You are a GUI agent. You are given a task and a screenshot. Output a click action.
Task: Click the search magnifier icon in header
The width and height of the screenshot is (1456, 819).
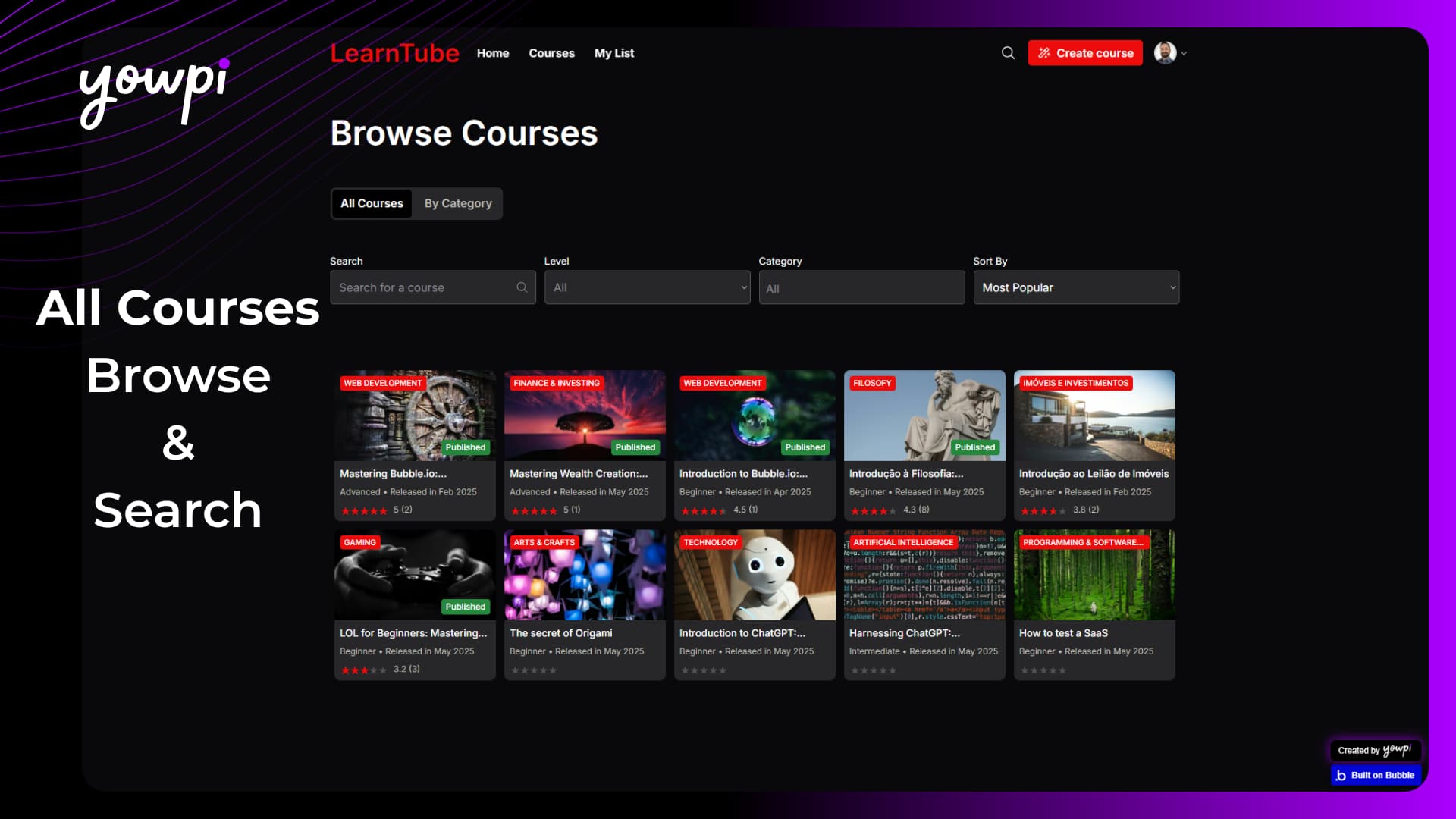pyautogui.click(x=1008, y=53)
